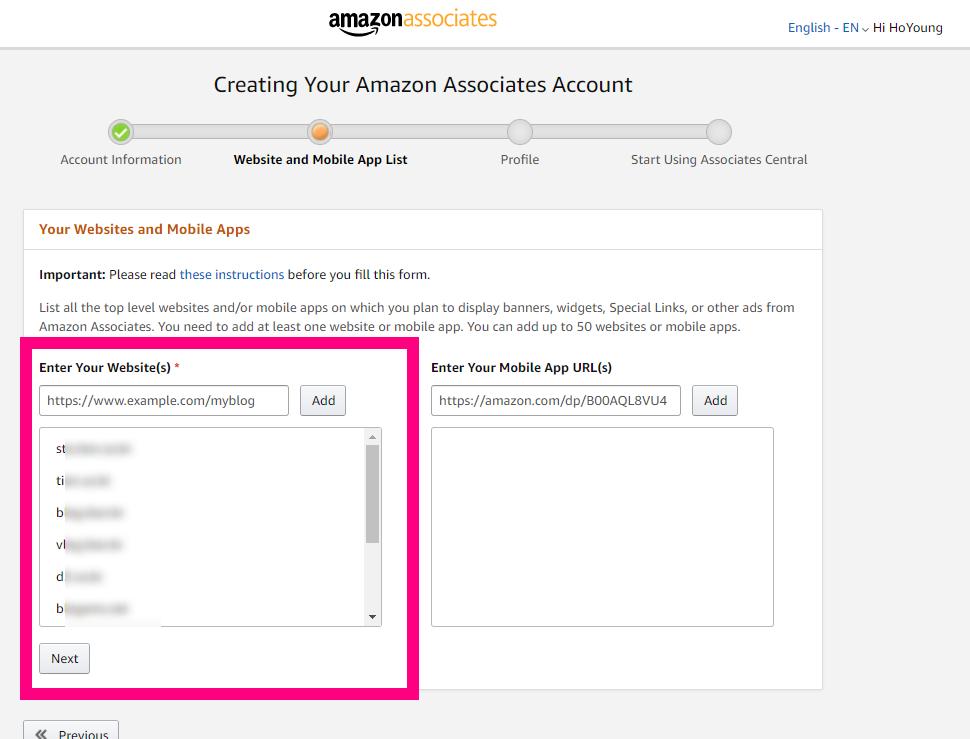Click the website list scrollbar thumb

(372, 494)
